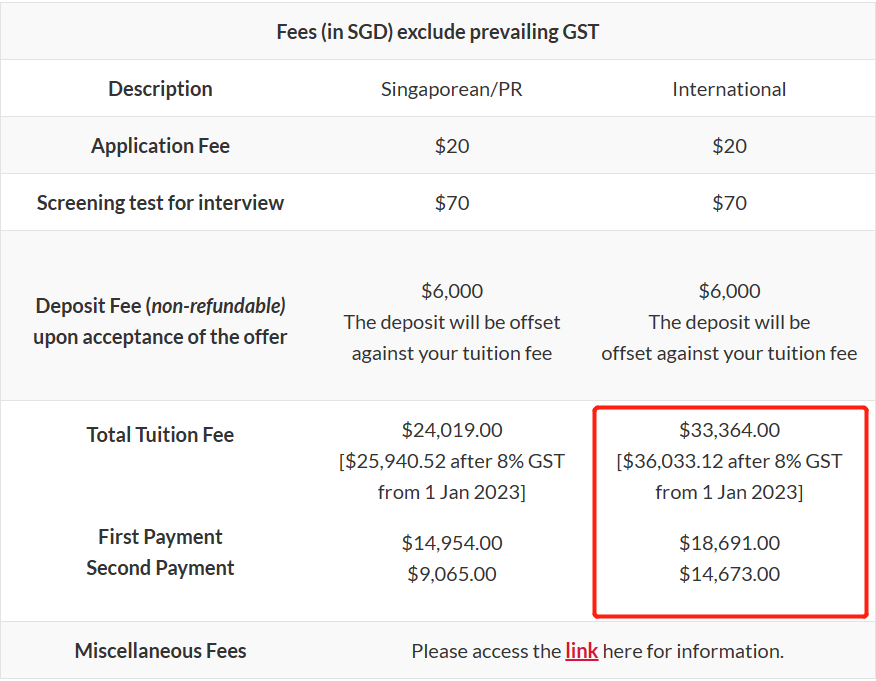Image resolution: width=876 pixels, height=681 pixels.
Task: Click the Singaporean/PR $6,000 deposit amount
Action: 451,291
